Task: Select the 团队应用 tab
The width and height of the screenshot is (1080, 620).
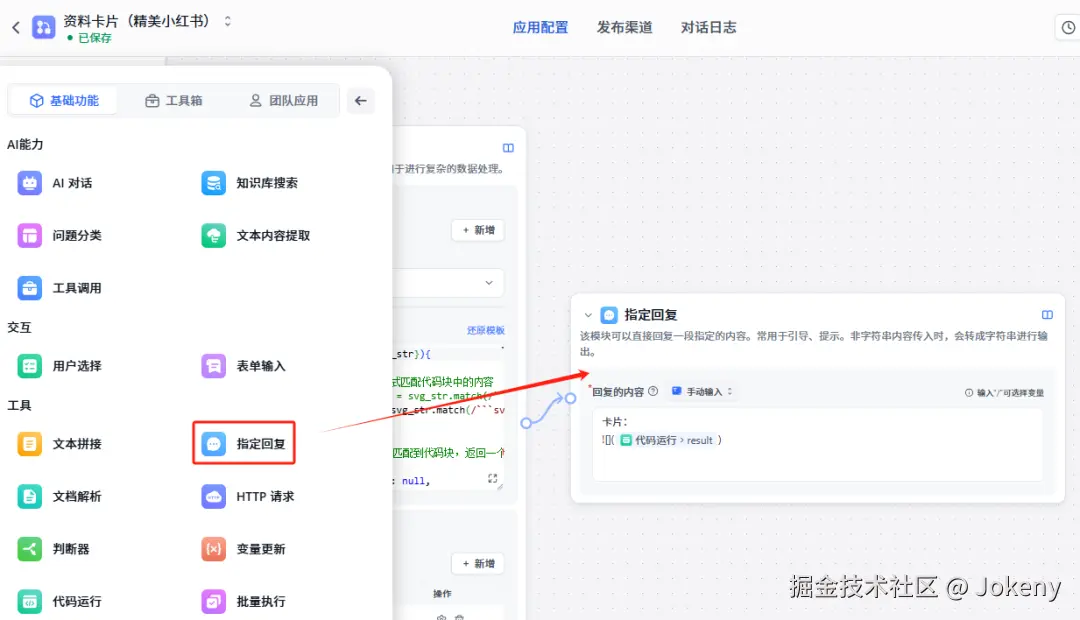Action: click(x=283, y=101)
